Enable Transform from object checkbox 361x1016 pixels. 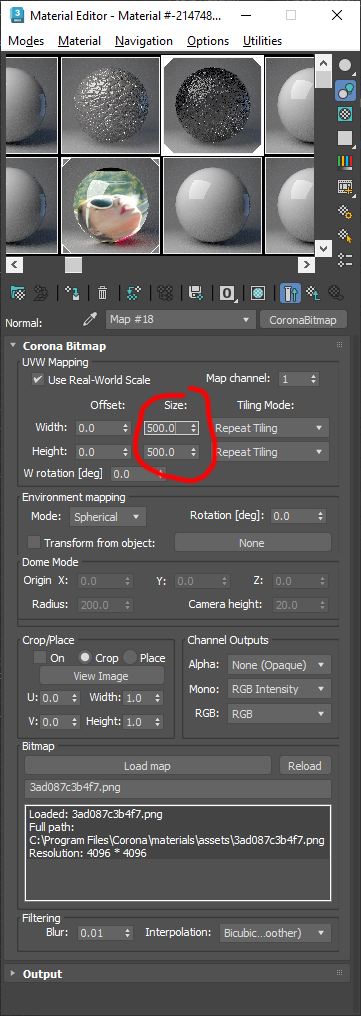coord(34,543)
